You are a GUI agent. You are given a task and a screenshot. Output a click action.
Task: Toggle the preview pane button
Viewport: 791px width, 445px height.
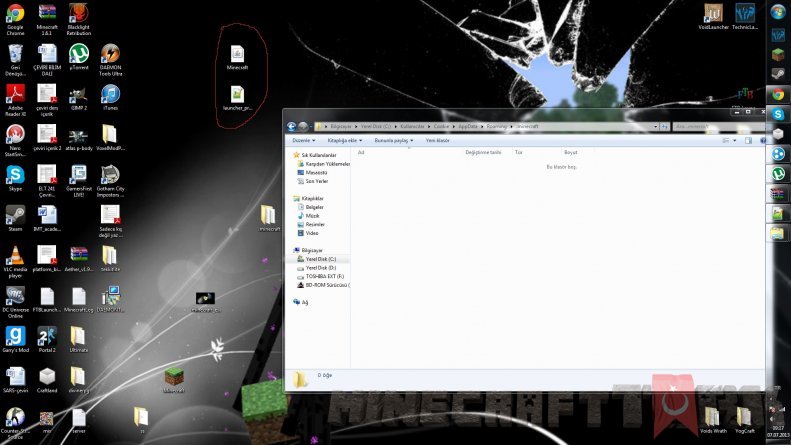[x=748, y=140]
